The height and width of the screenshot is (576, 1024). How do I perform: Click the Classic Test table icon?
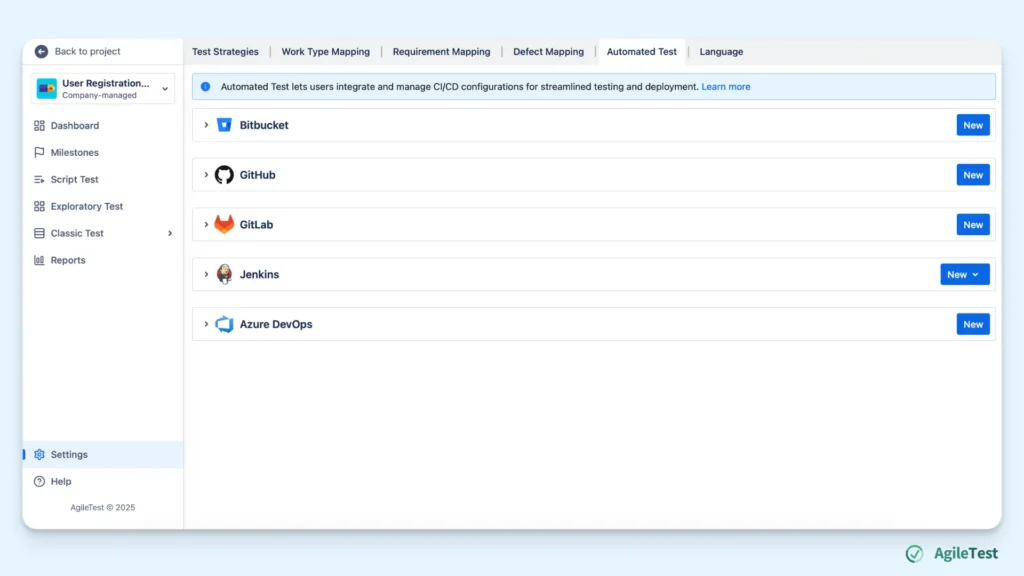(x=39, y=233)
